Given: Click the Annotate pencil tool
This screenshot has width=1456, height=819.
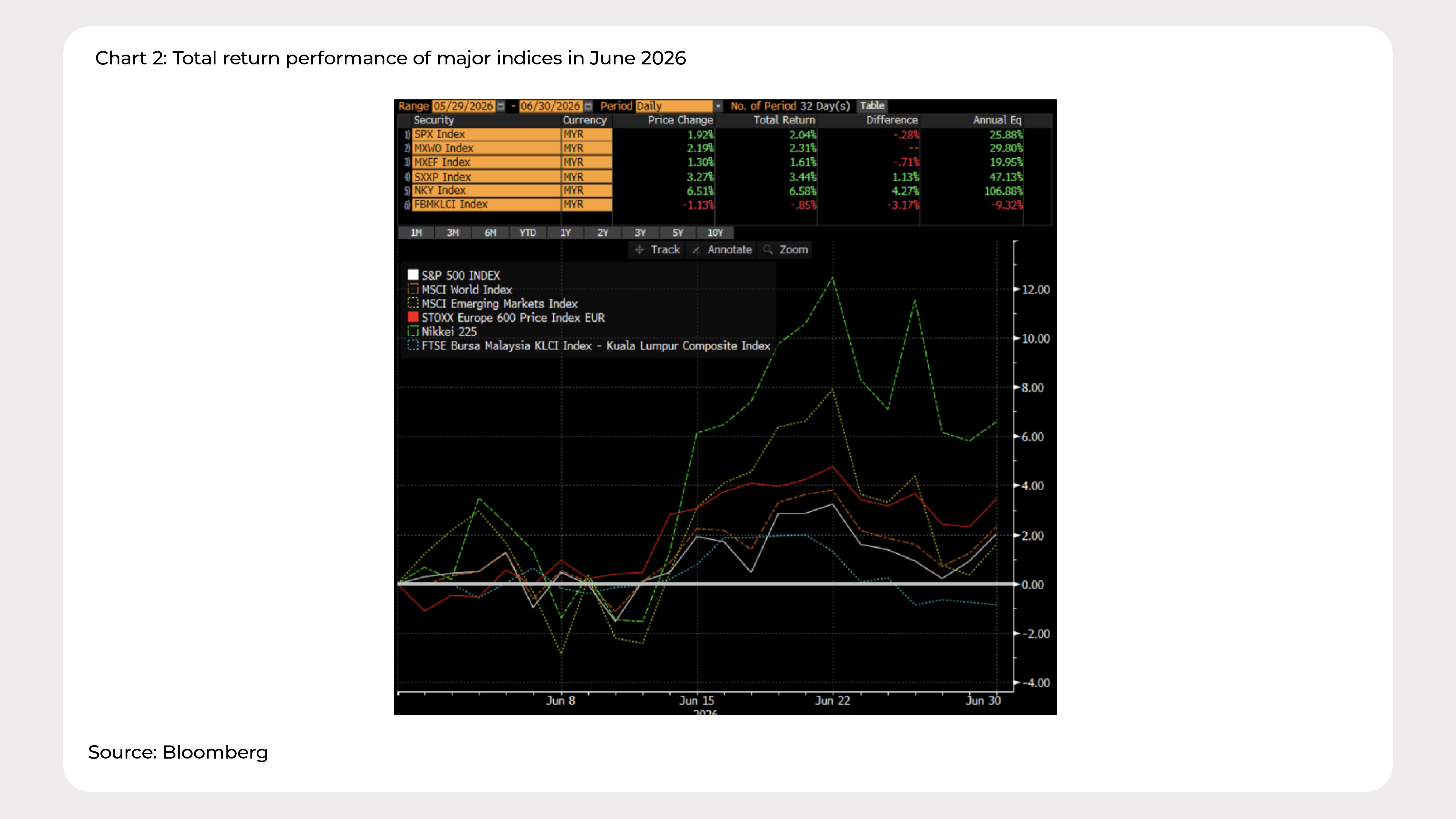Looking at the screenshot, I should pos(722,250).
